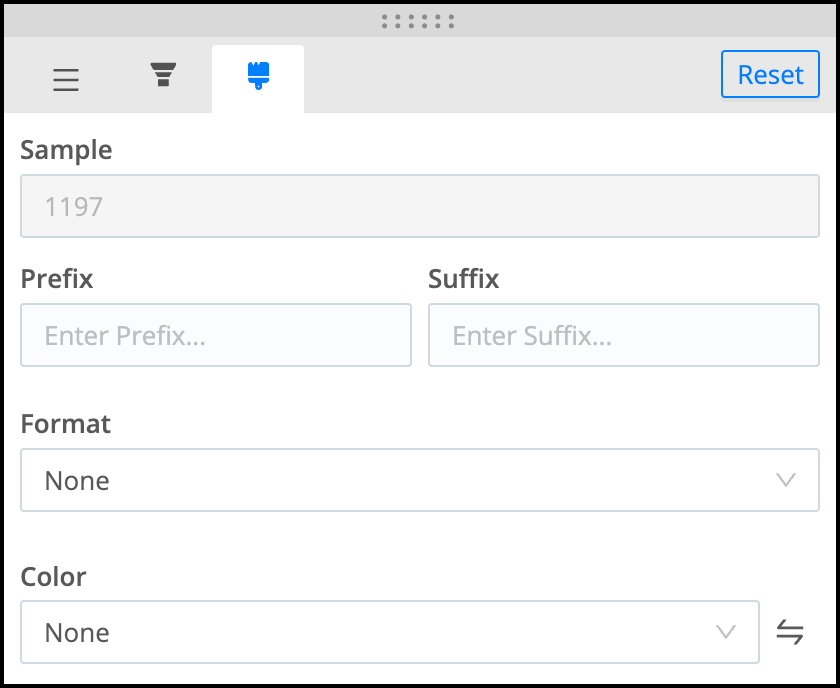Click the drag handle dots at top
Screen dimensions: 840x688
pos(418,19)
